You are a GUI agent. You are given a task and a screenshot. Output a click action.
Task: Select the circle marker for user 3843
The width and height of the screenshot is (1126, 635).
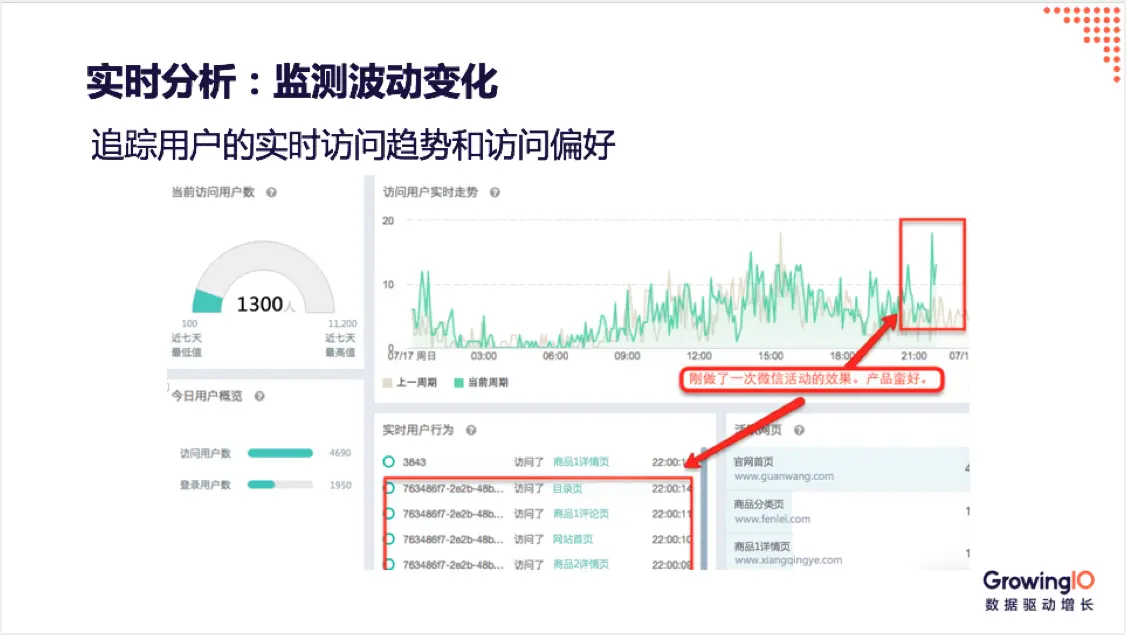(388, 462)
